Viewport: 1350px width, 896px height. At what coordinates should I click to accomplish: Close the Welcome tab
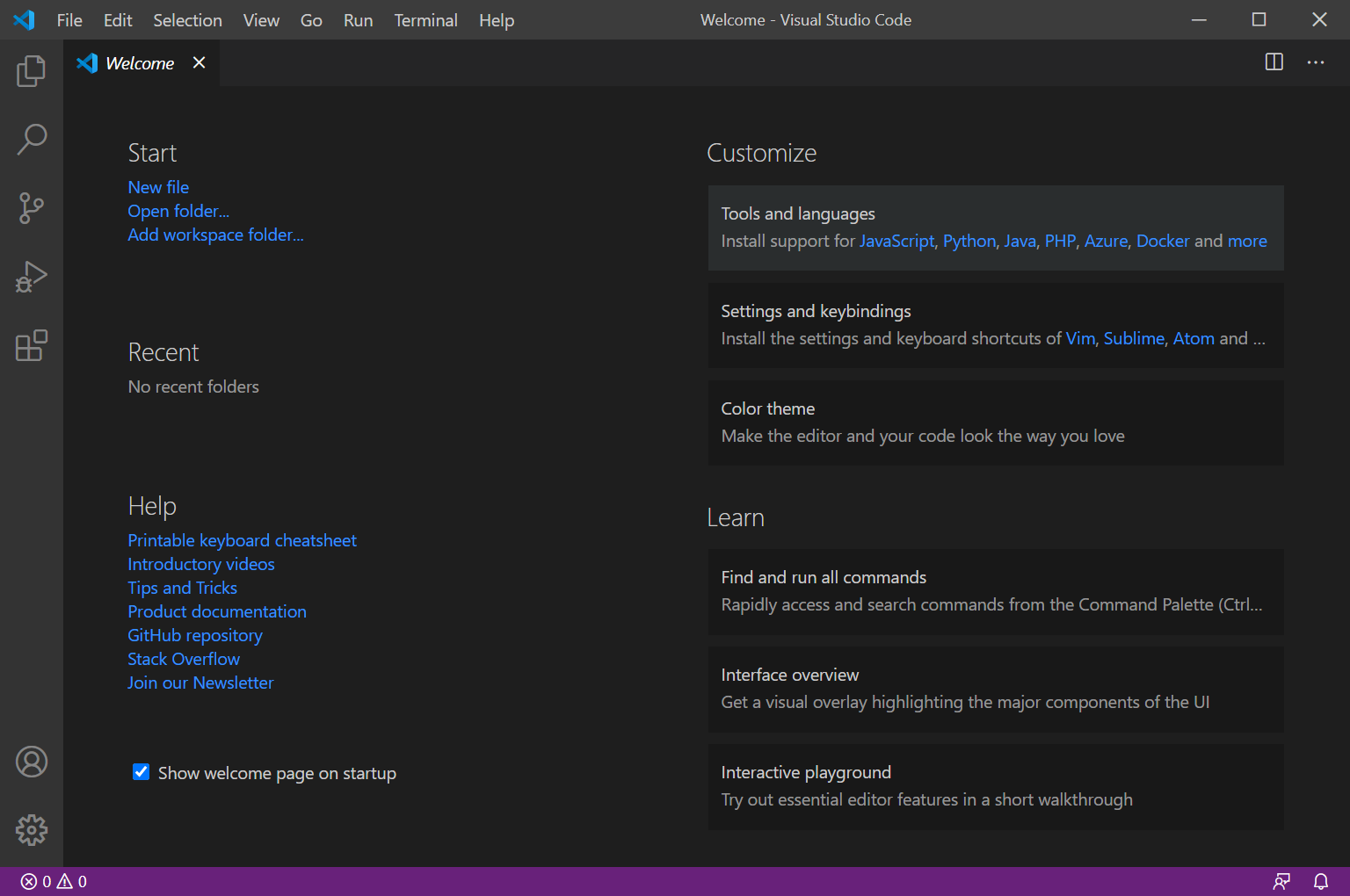(x=200, y=62)
